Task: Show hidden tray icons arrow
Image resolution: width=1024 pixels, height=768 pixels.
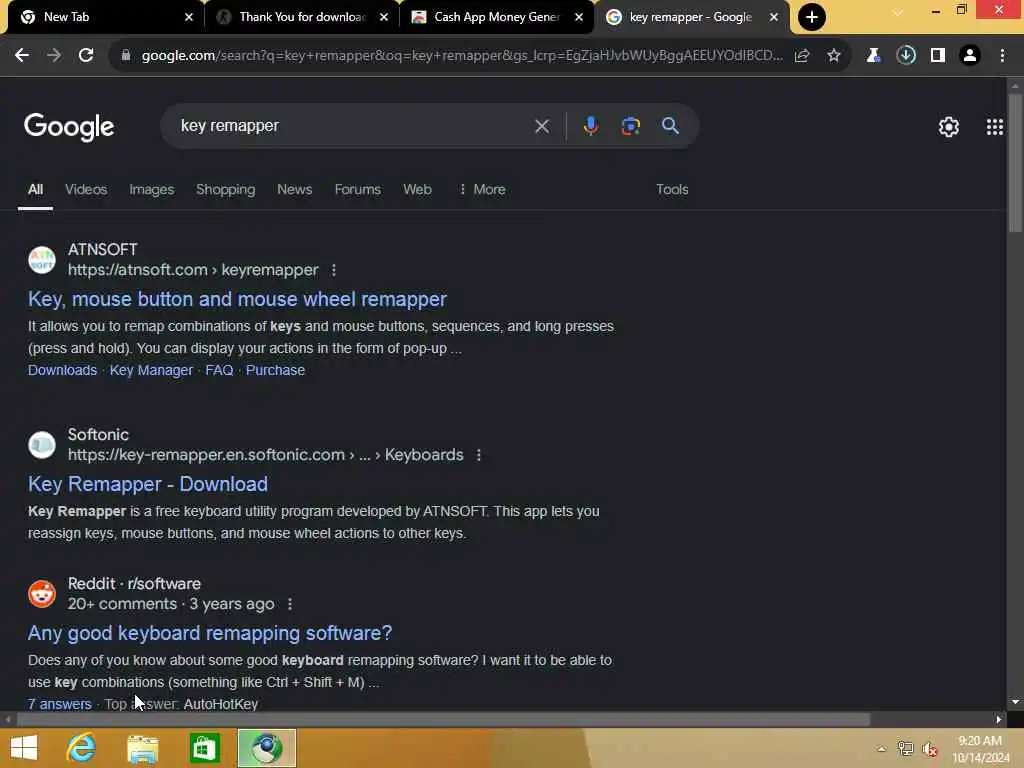Action: (882, 749)
